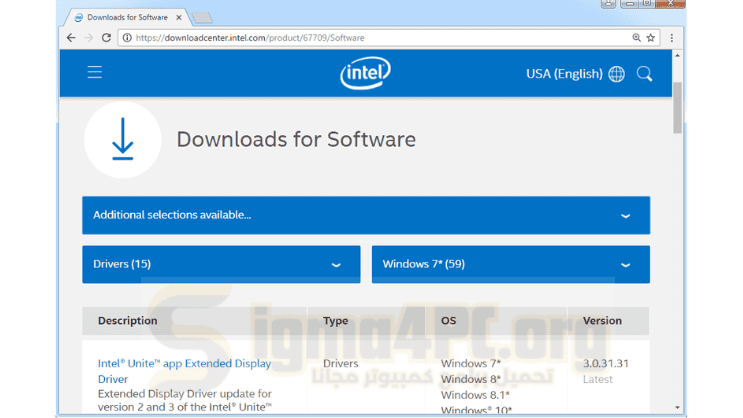Click the window minimize button
The image size is (743, 418).
[629, 4]
